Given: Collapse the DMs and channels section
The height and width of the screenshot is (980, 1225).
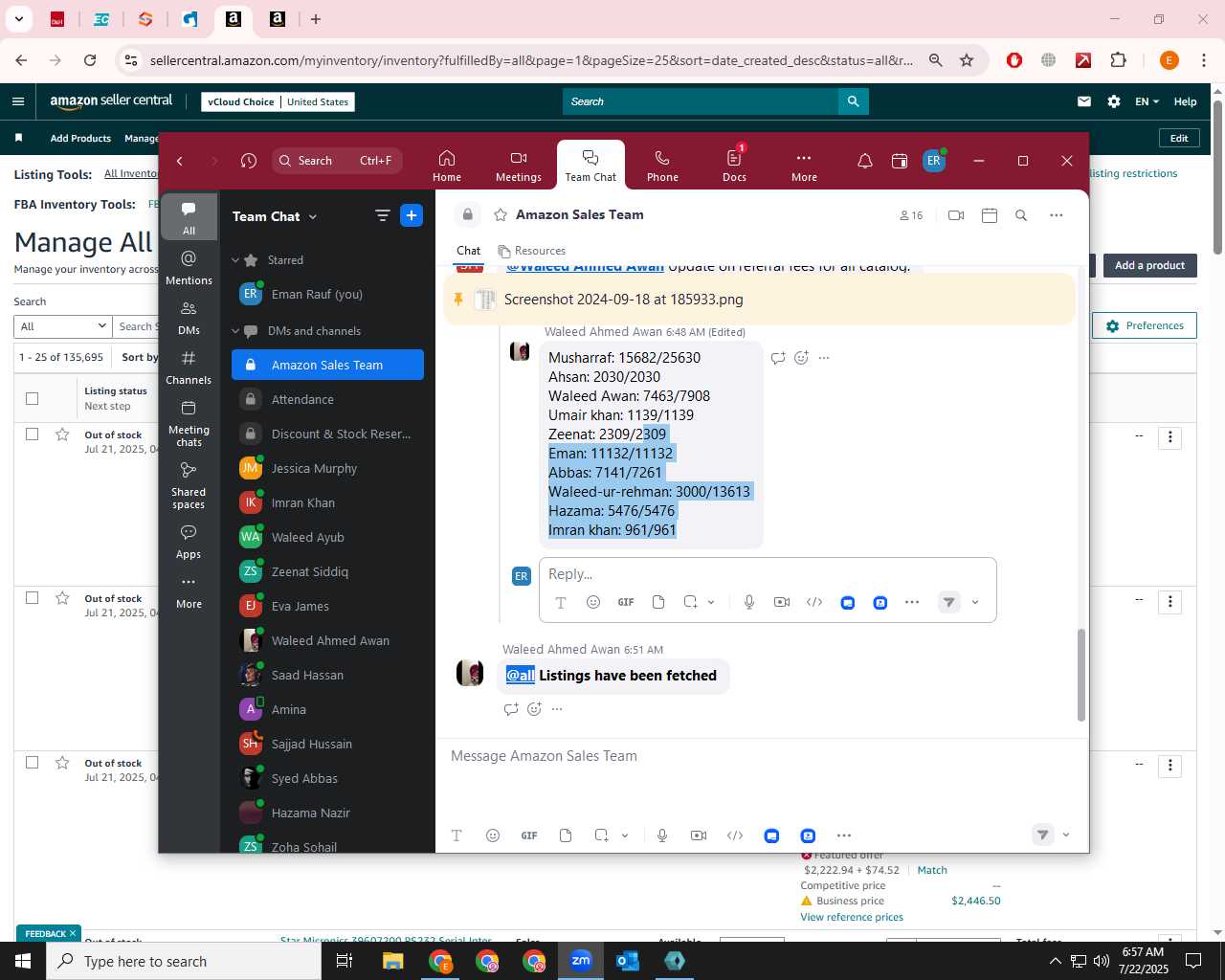Looking at the screenshot, I should pos(235,331).
